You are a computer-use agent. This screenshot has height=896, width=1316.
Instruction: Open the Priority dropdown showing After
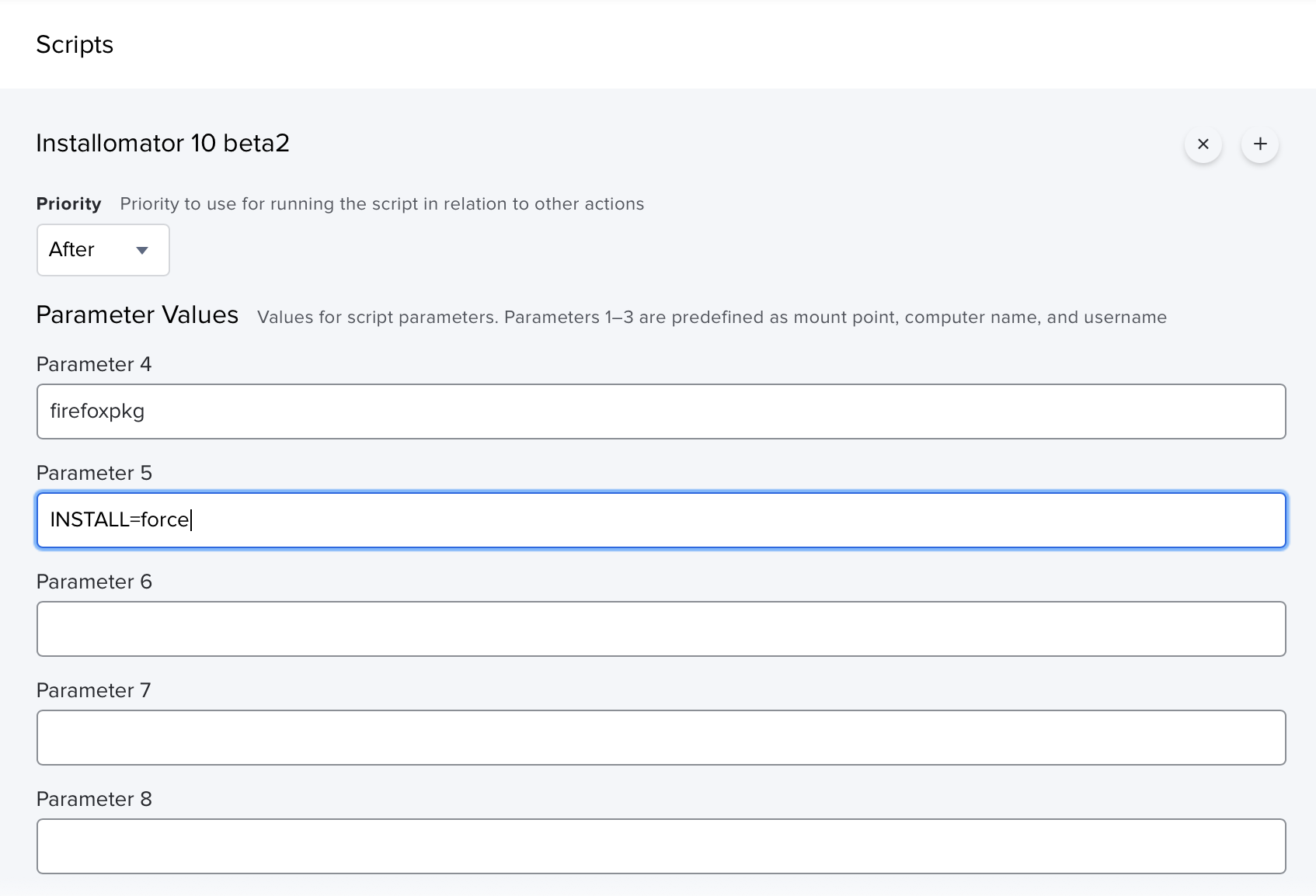pos(103,250)
